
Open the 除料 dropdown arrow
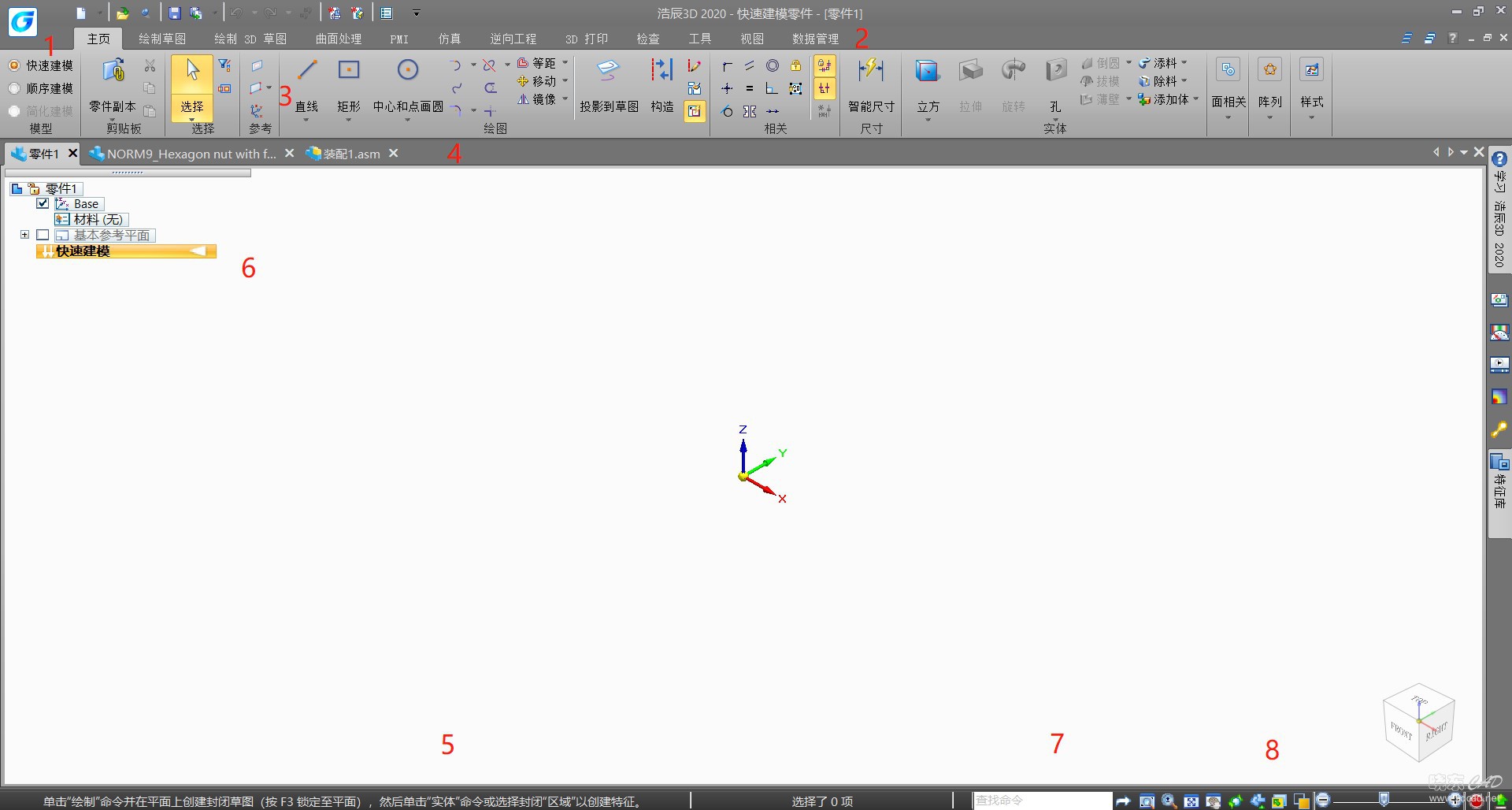click(x=1184, y=81)
